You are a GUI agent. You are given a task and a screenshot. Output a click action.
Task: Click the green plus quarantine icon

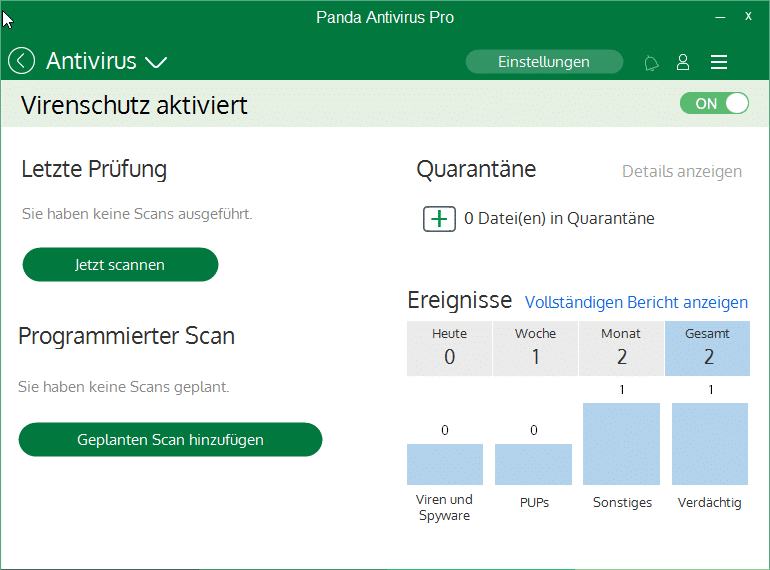(x=439, y=219)
